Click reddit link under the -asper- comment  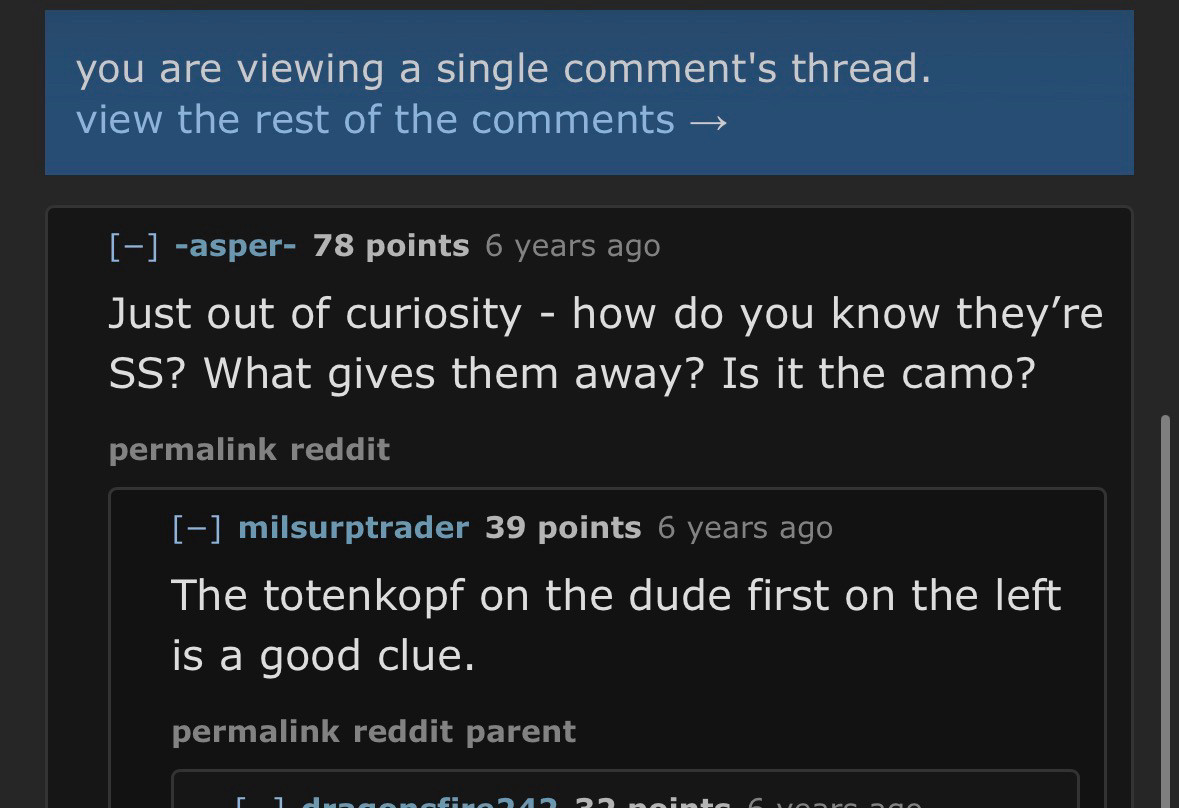(340, 450)
